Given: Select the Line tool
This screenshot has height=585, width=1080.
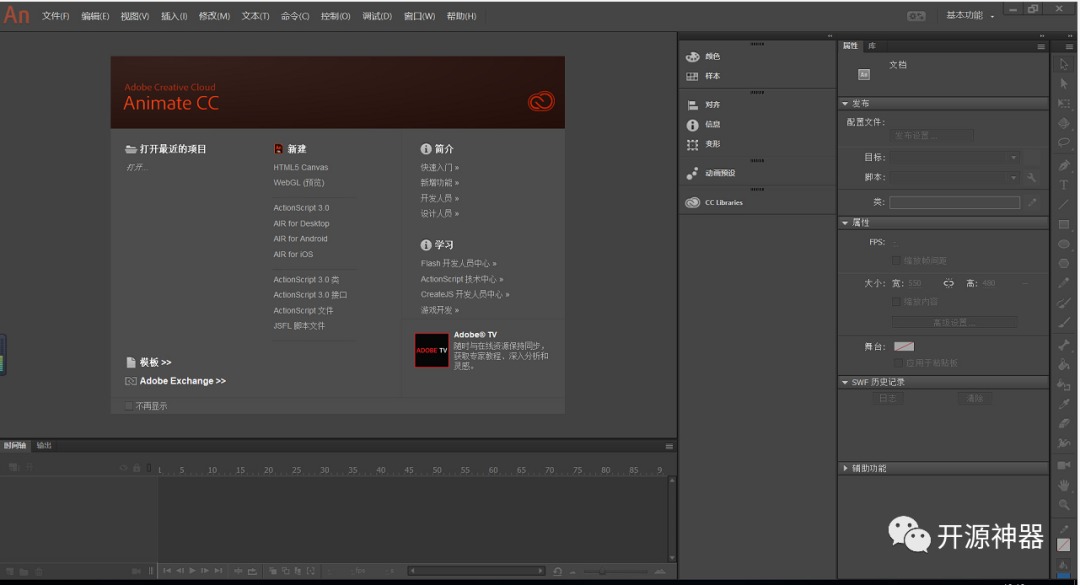Looking at the screenshot, I should click(x=1064, y=205).
